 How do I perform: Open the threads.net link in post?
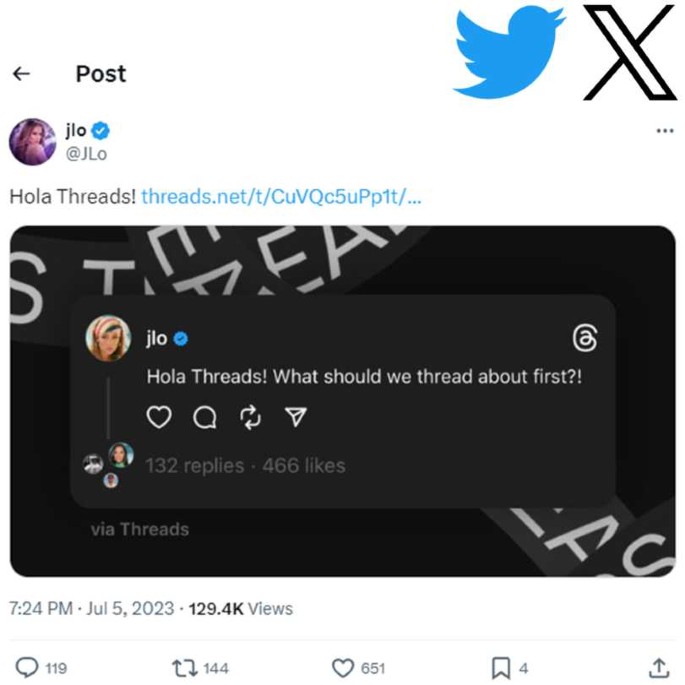click(x=281, y=196)
